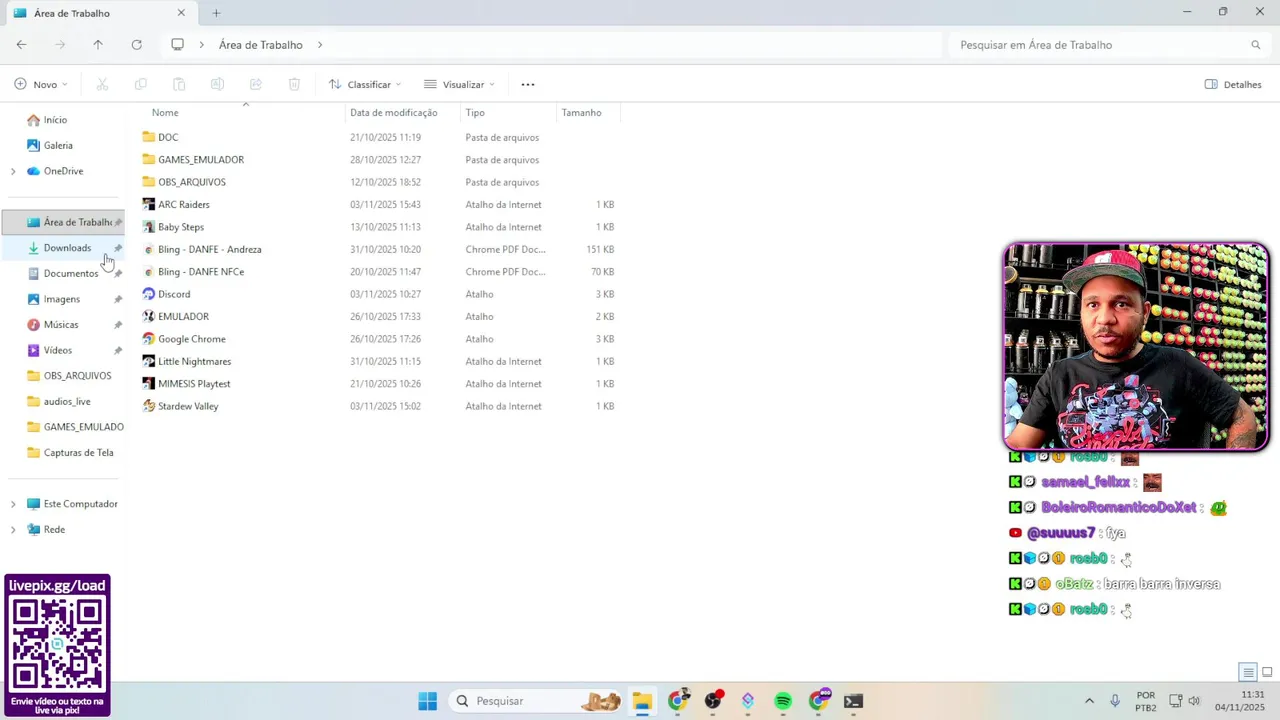The image size is (1280, 720).
Task: Sort by the Tipo column header
Action: pyautogui.click(x=475, y=113)
